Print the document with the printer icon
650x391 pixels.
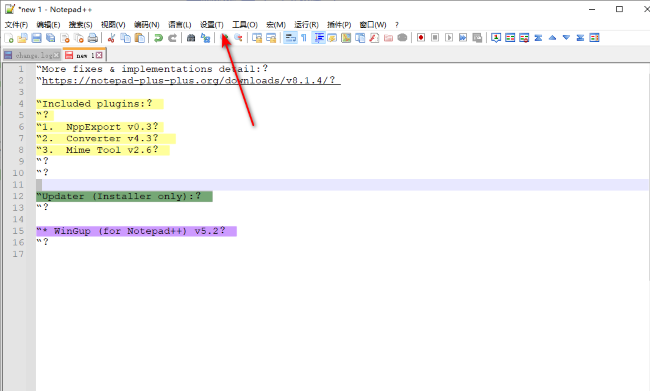93,38
